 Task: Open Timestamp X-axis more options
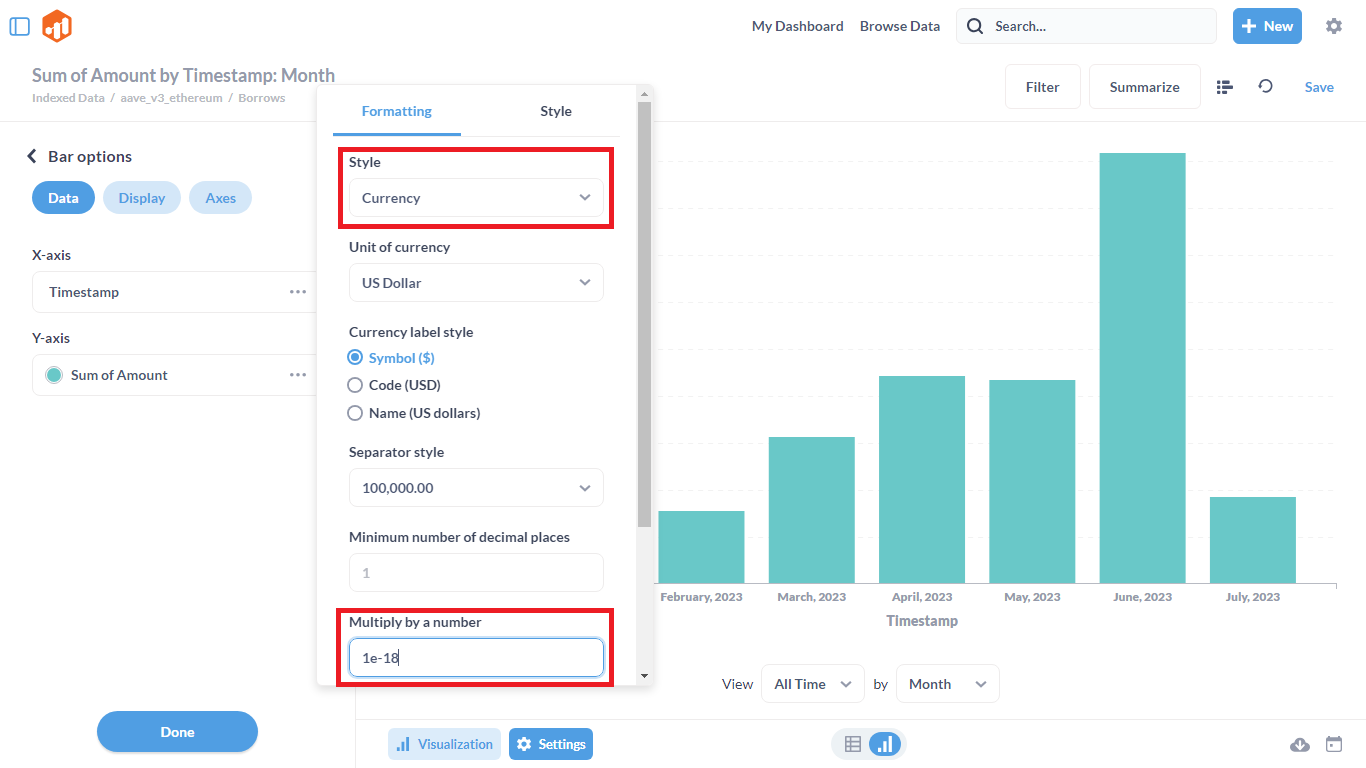point(298,292)
